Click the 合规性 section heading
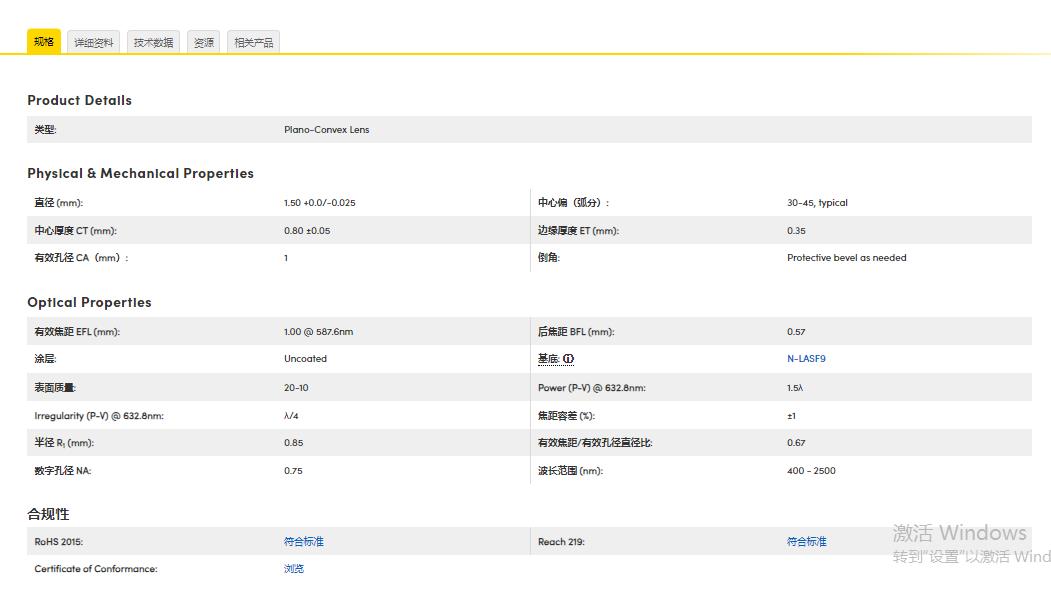Viewport: 1051px width, 598px height. click(x=48, y=514)
